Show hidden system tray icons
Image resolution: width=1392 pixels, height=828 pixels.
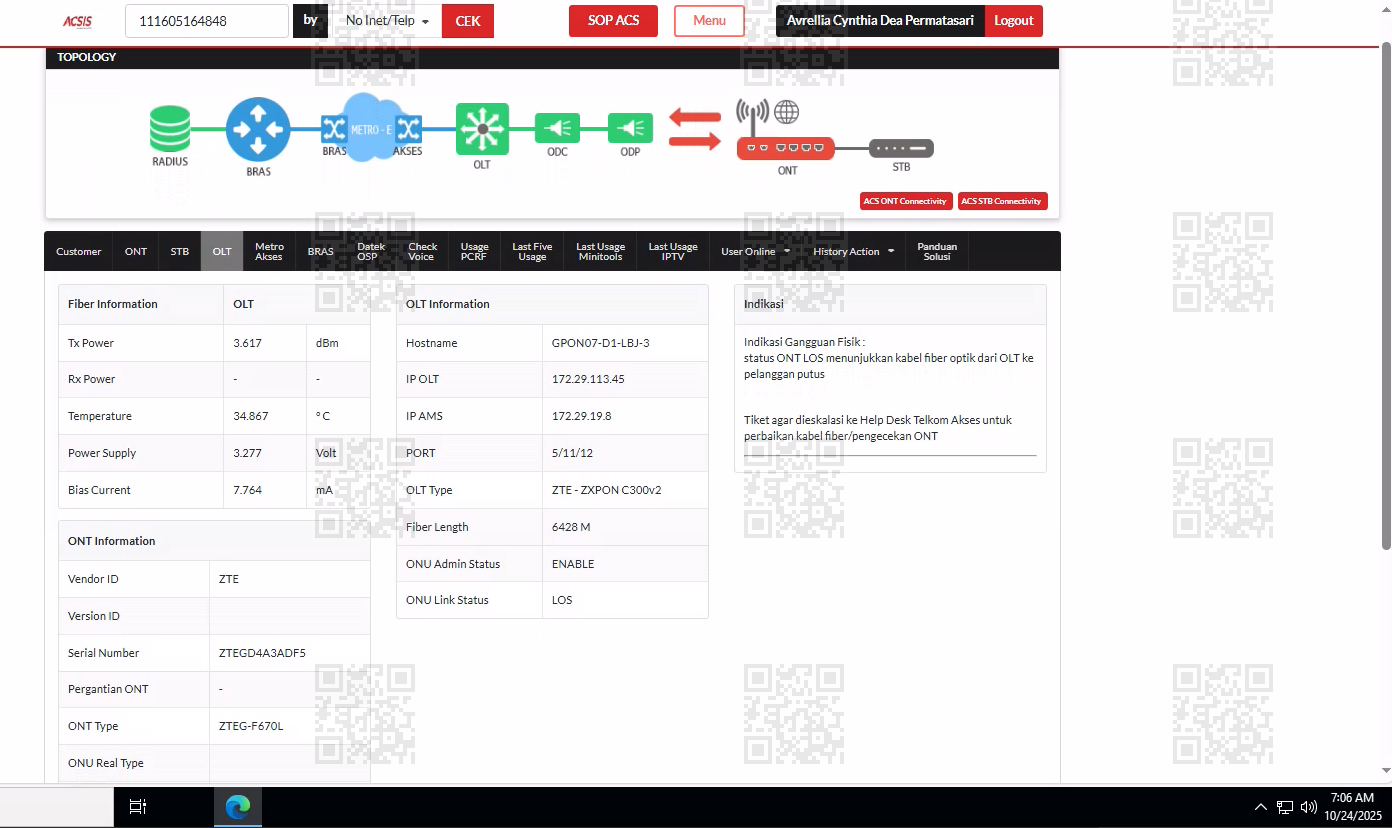(1262, 807)
